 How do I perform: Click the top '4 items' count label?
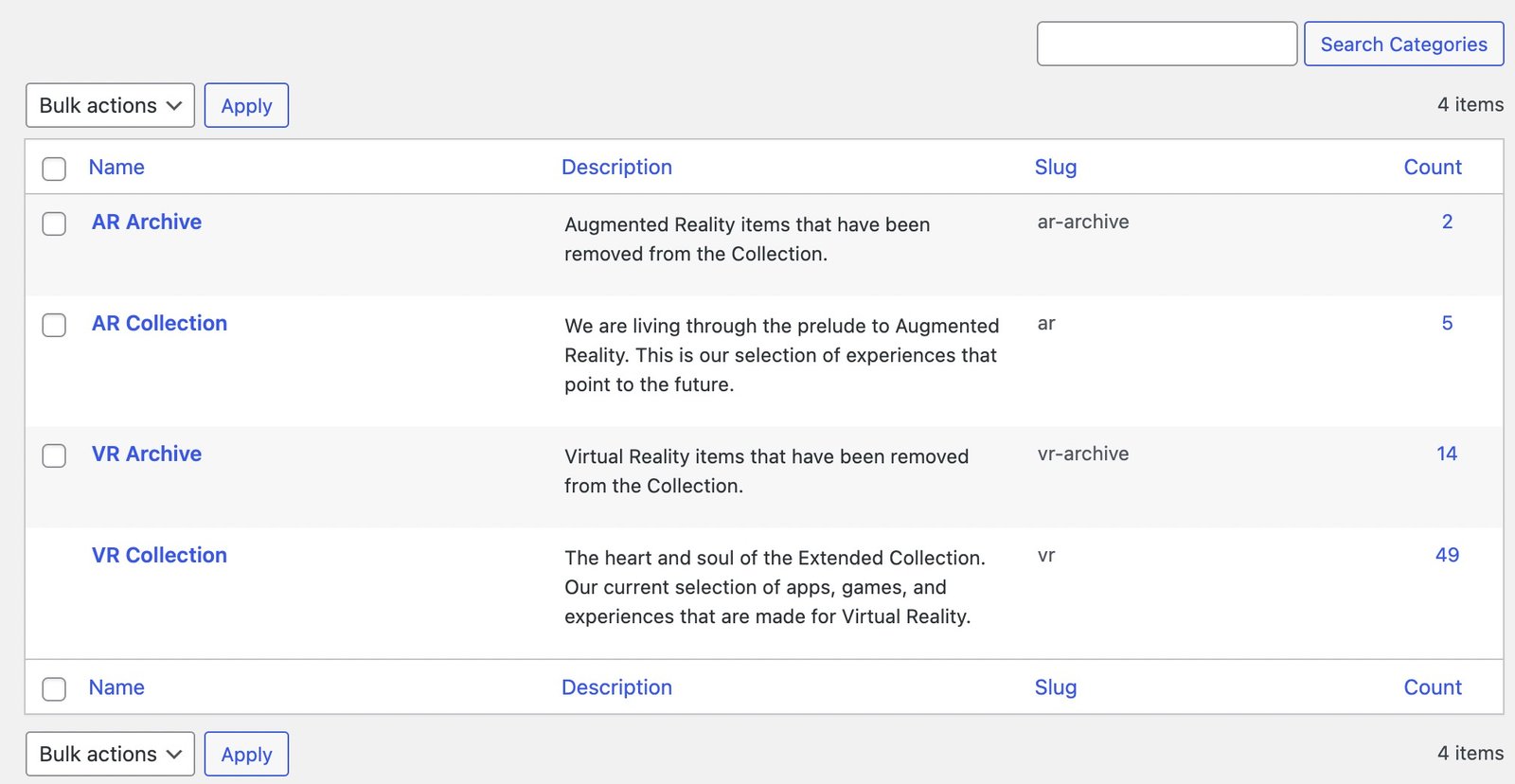[x=1470, y=104]
